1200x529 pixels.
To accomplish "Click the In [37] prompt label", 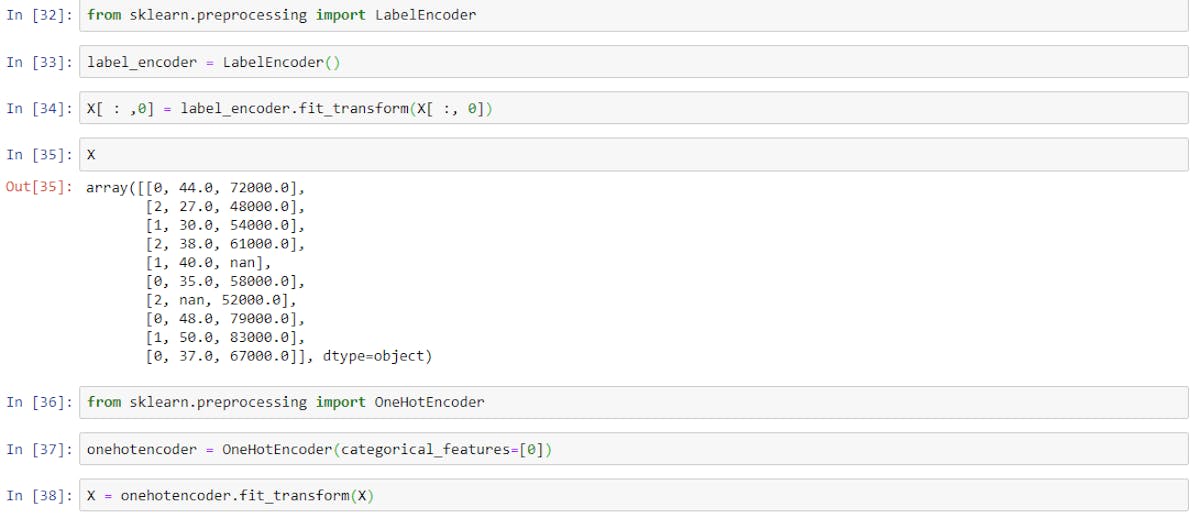I will pos(38,449).
